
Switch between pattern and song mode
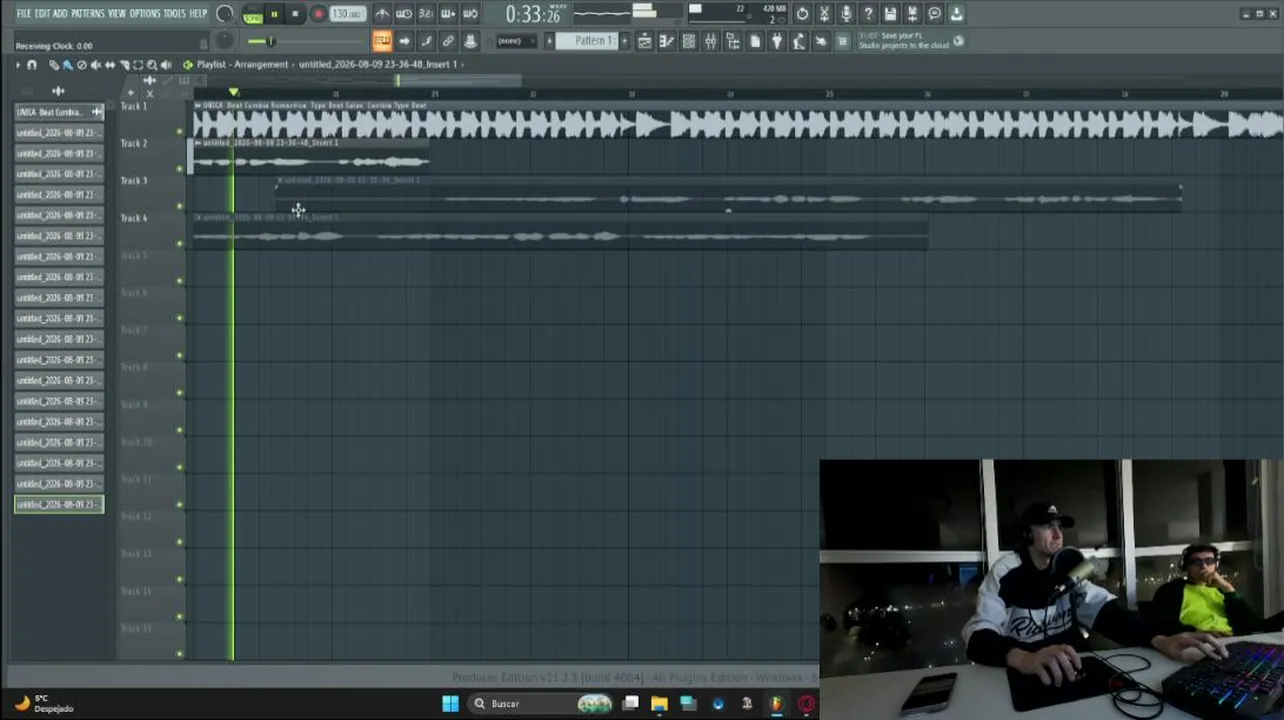pyautogui.click(x=252, y=14)
